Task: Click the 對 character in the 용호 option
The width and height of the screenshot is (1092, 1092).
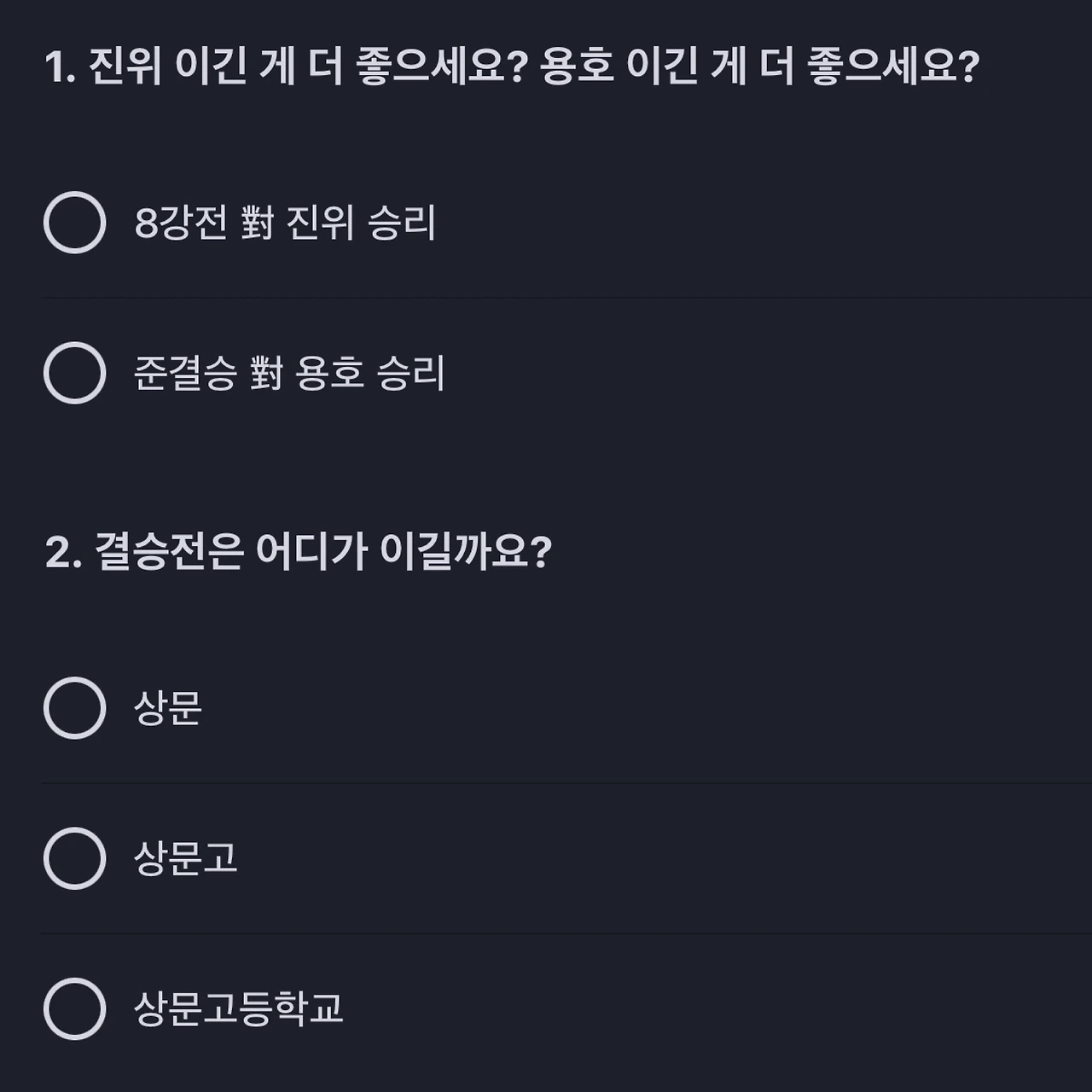Action: pyautogui.click(x=266, y=373)
